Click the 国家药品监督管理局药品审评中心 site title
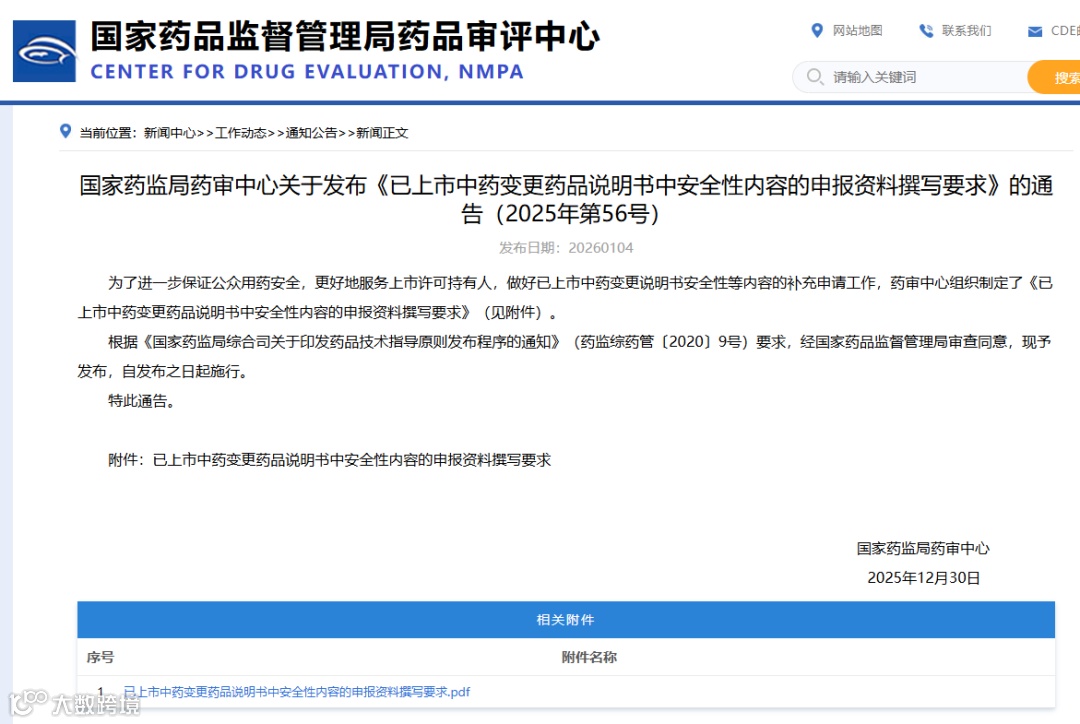The height and width of the screenshot is (724, 1080). (344, 37)
